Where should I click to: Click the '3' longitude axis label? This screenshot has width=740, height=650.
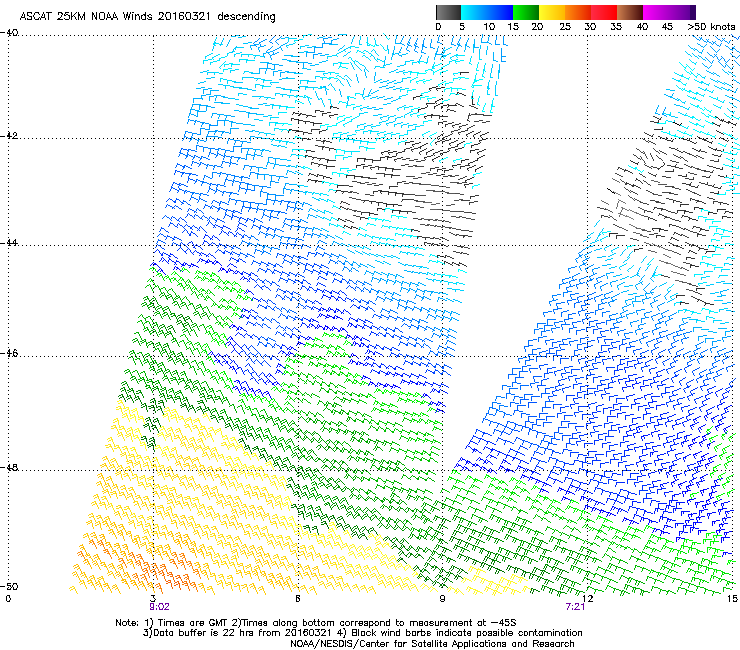point(153,599)
